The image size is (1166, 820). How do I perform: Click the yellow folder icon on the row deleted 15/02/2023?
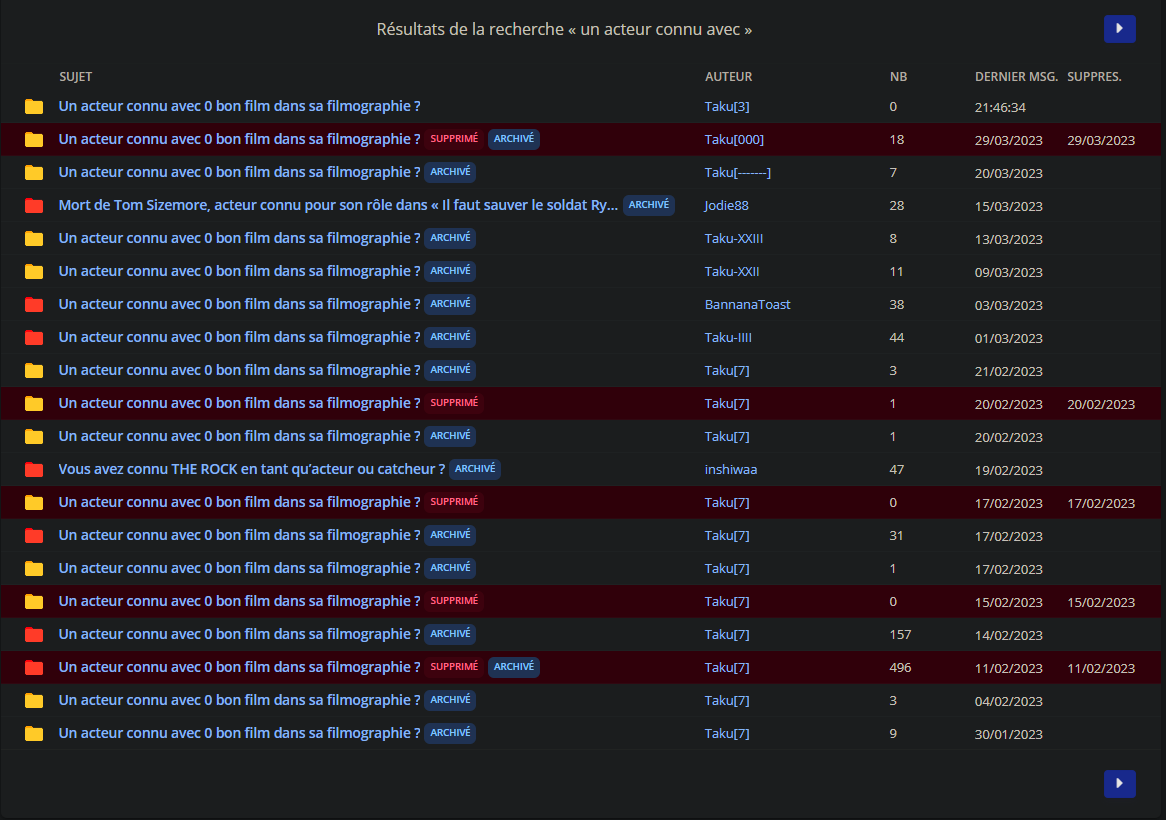(33, 601)
